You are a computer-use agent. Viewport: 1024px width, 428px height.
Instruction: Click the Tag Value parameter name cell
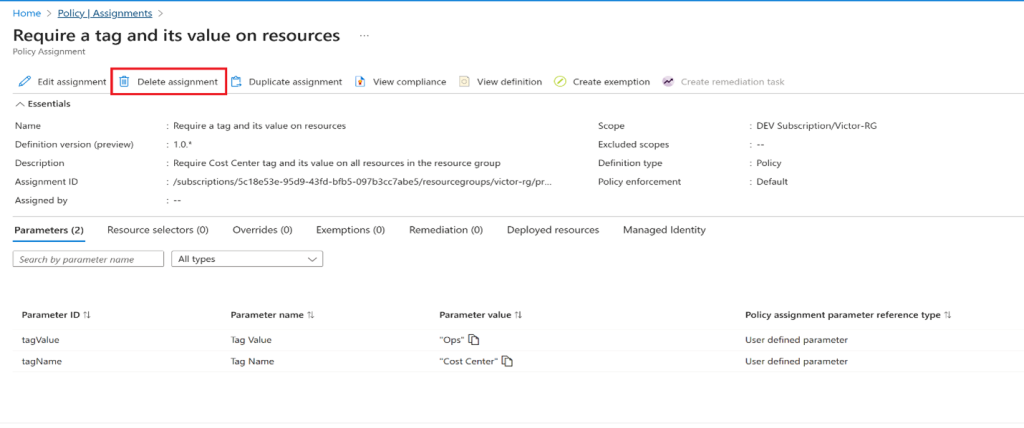(251, 340)
